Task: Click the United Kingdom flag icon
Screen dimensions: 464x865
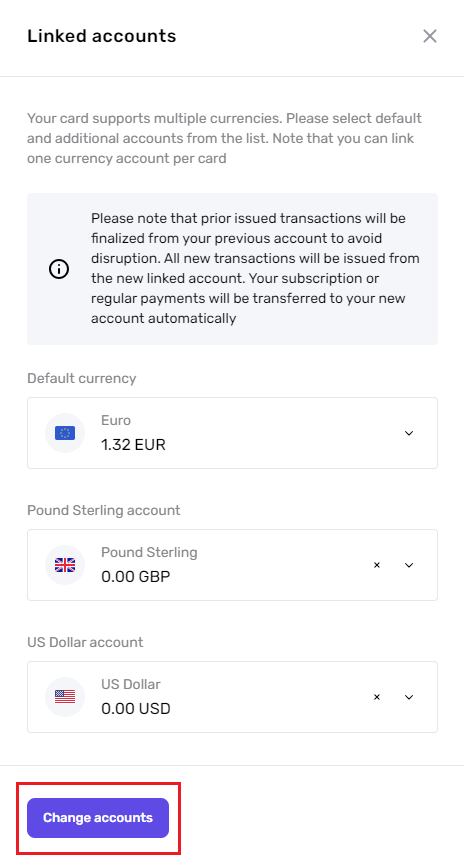Action: (x=65, y=565)
